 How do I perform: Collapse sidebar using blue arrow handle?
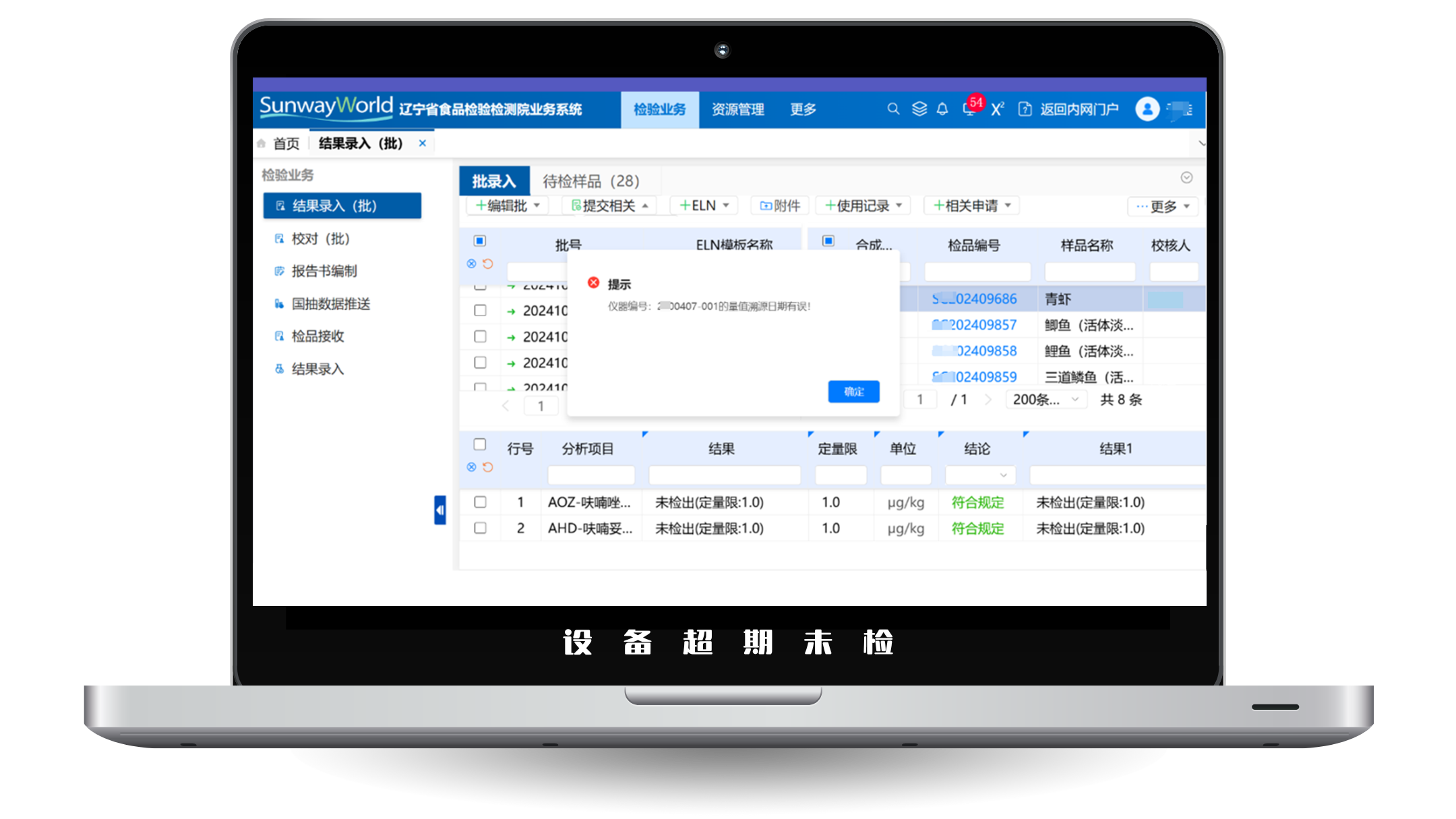point(439,510)
